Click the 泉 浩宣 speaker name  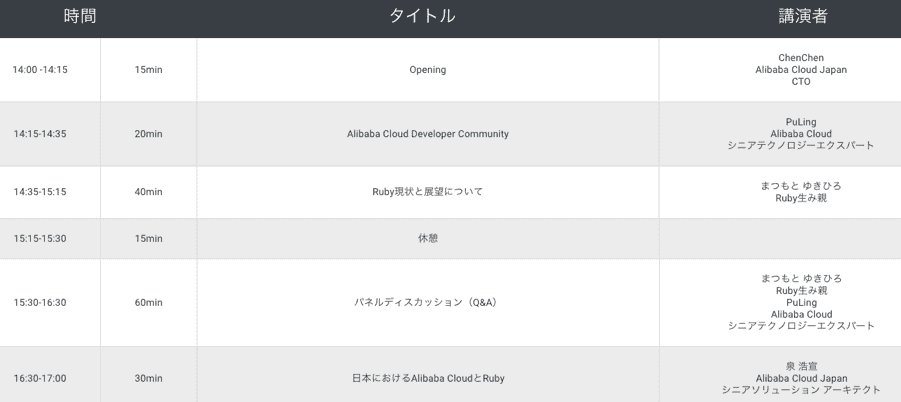pos(801,366)
